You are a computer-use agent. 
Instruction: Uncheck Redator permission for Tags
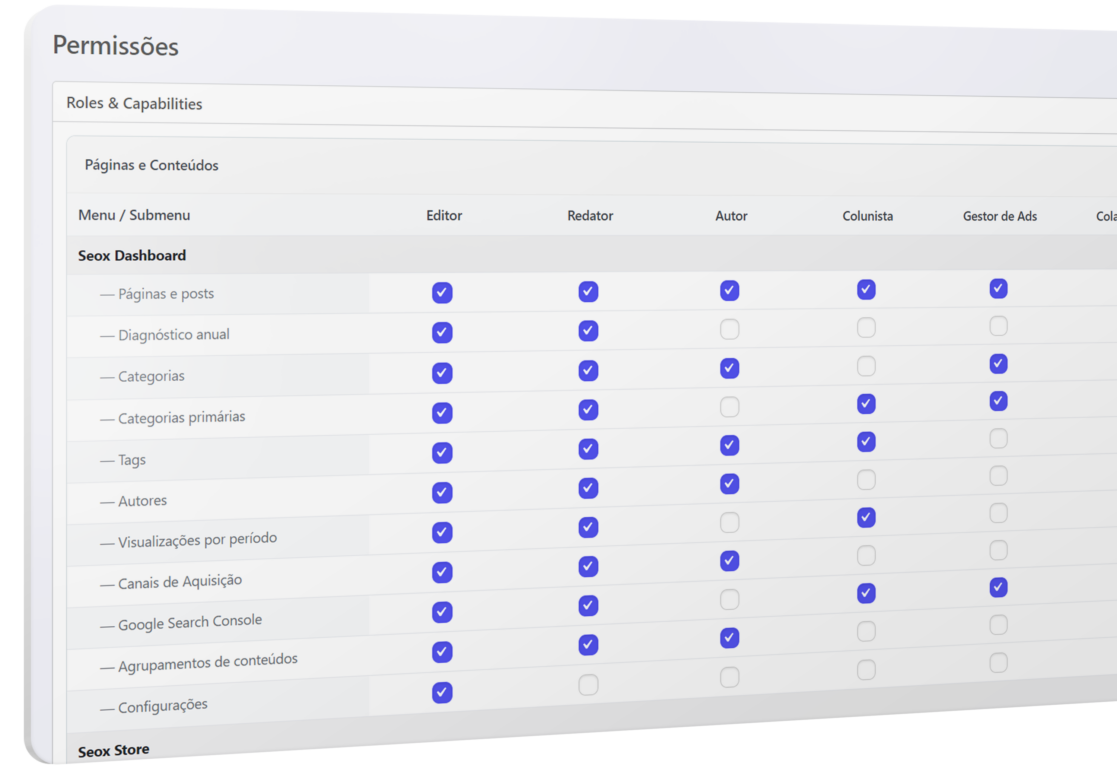click(x=588, y=450)
